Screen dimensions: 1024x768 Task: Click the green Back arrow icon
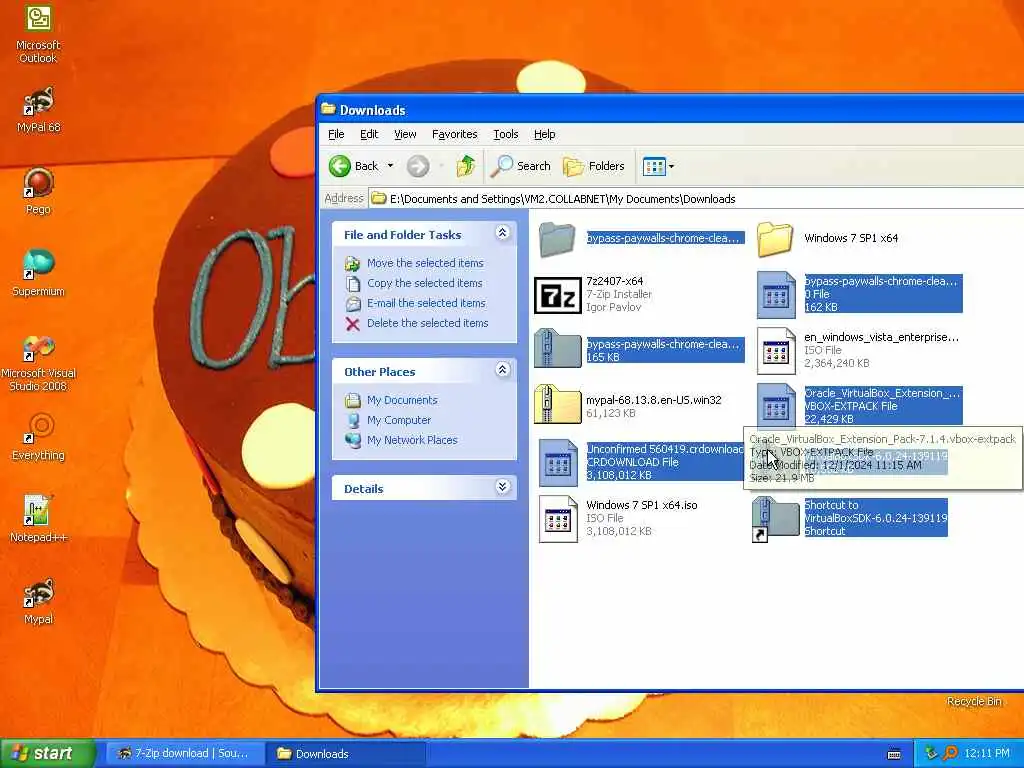(340, 166)
